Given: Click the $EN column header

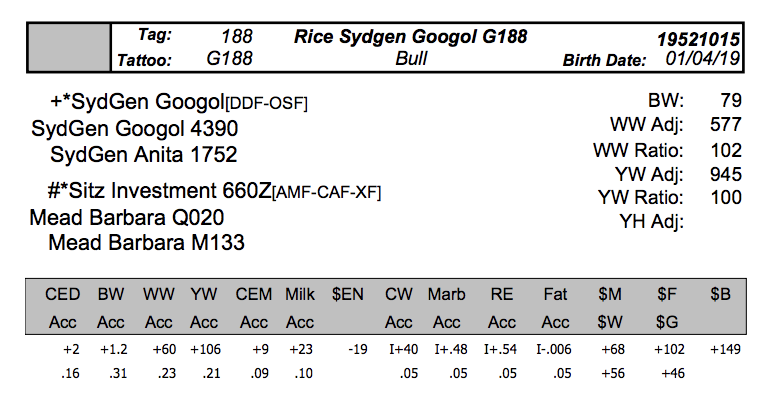Looking at the screenshot, I should 349,295.
